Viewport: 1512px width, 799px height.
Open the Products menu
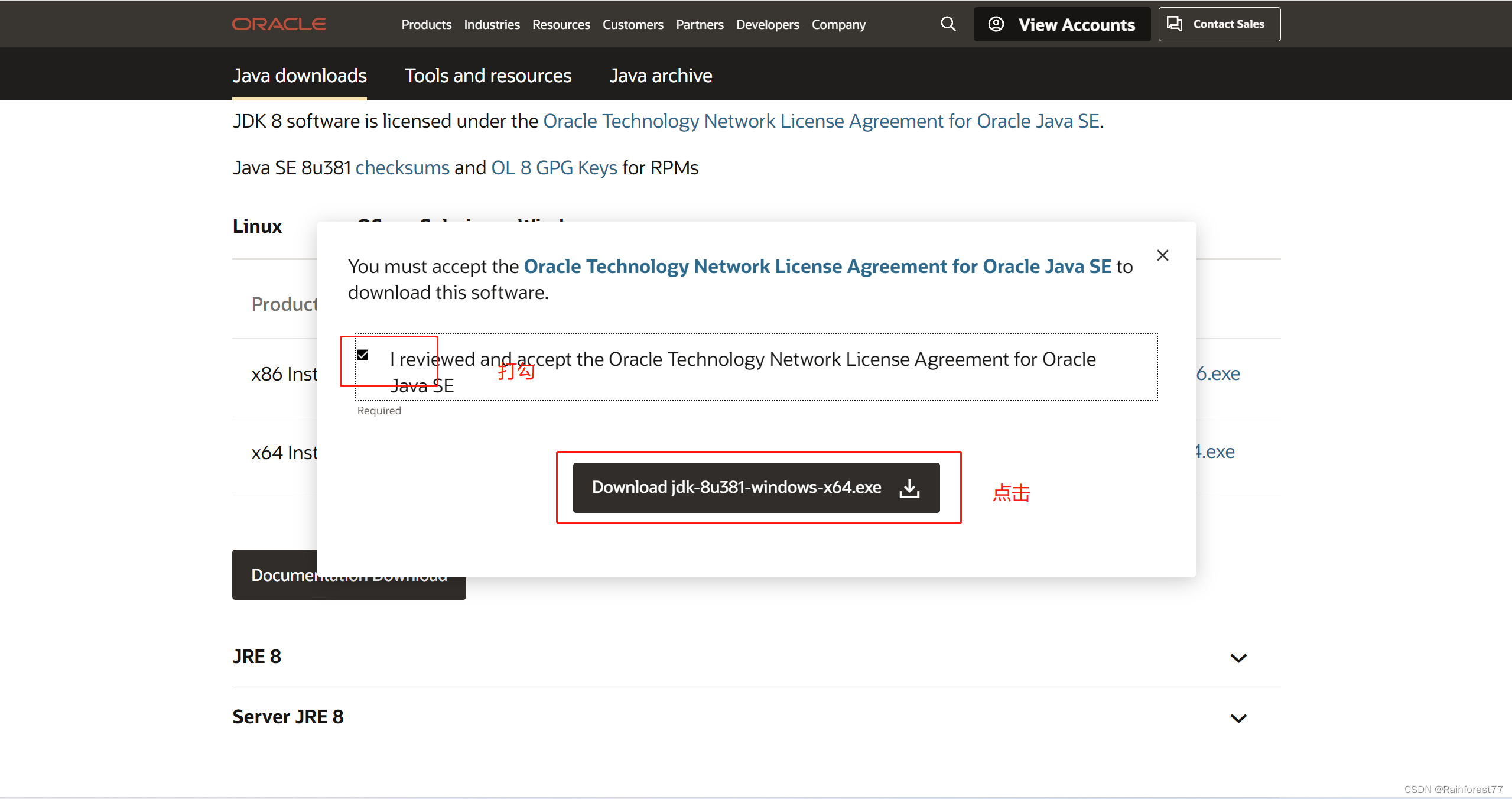426,25
